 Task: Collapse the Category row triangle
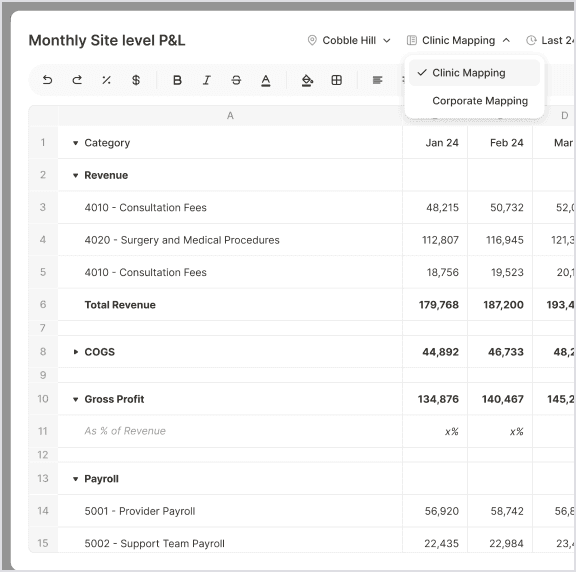point(75,143)
